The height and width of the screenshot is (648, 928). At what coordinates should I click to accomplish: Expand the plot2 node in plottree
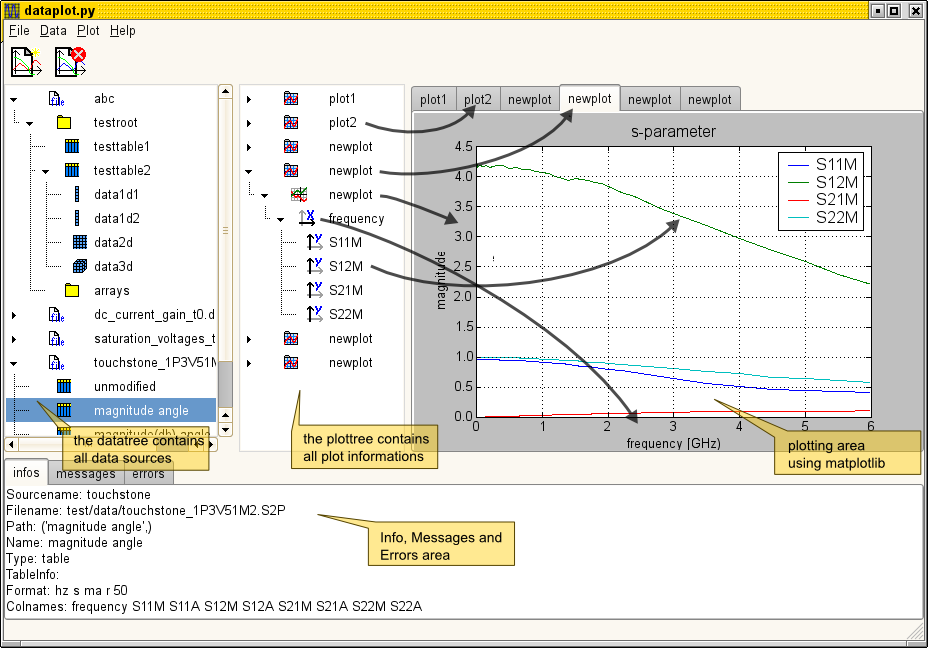(249, 123)
